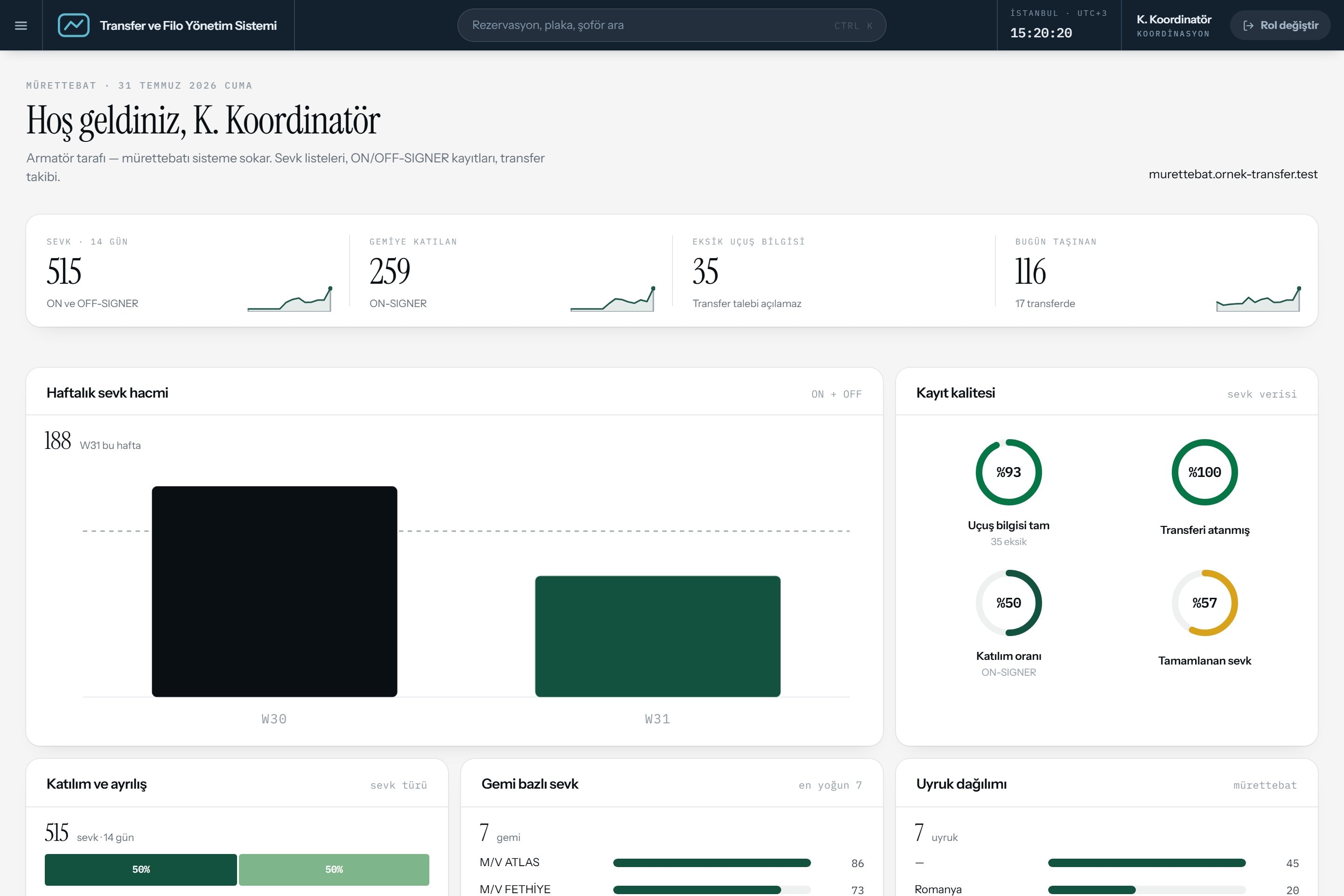Screen dimensions: 1344x896
Task: Click the Romanya nationality row
Action: click(1106, 889)
